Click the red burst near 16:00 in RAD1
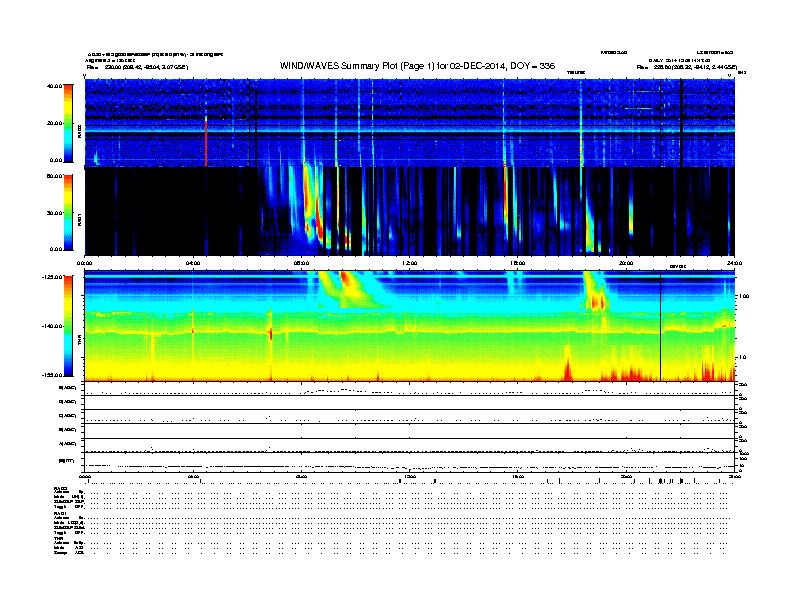Screen dimensions: 792x612 click(x=505, y=194)
